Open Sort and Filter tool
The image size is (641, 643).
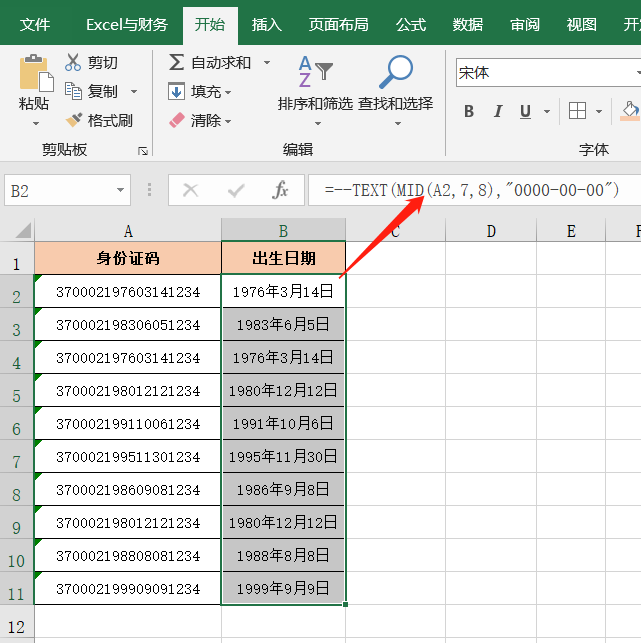coord(315,89)
